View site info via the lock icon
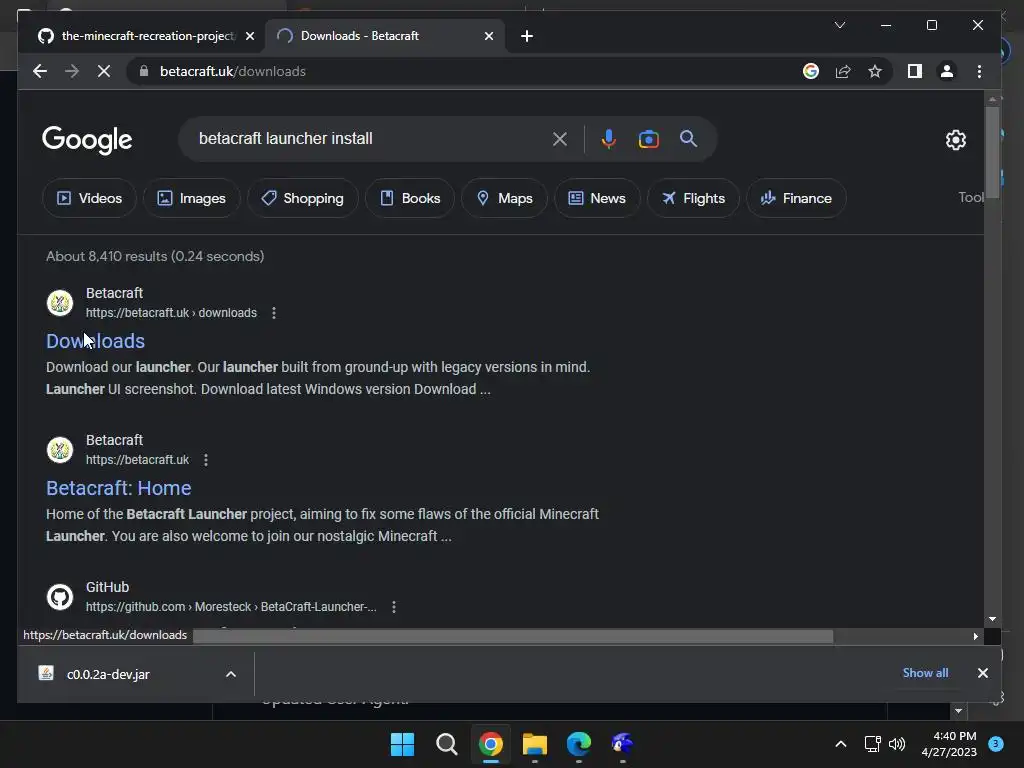 tap(144, 71)
